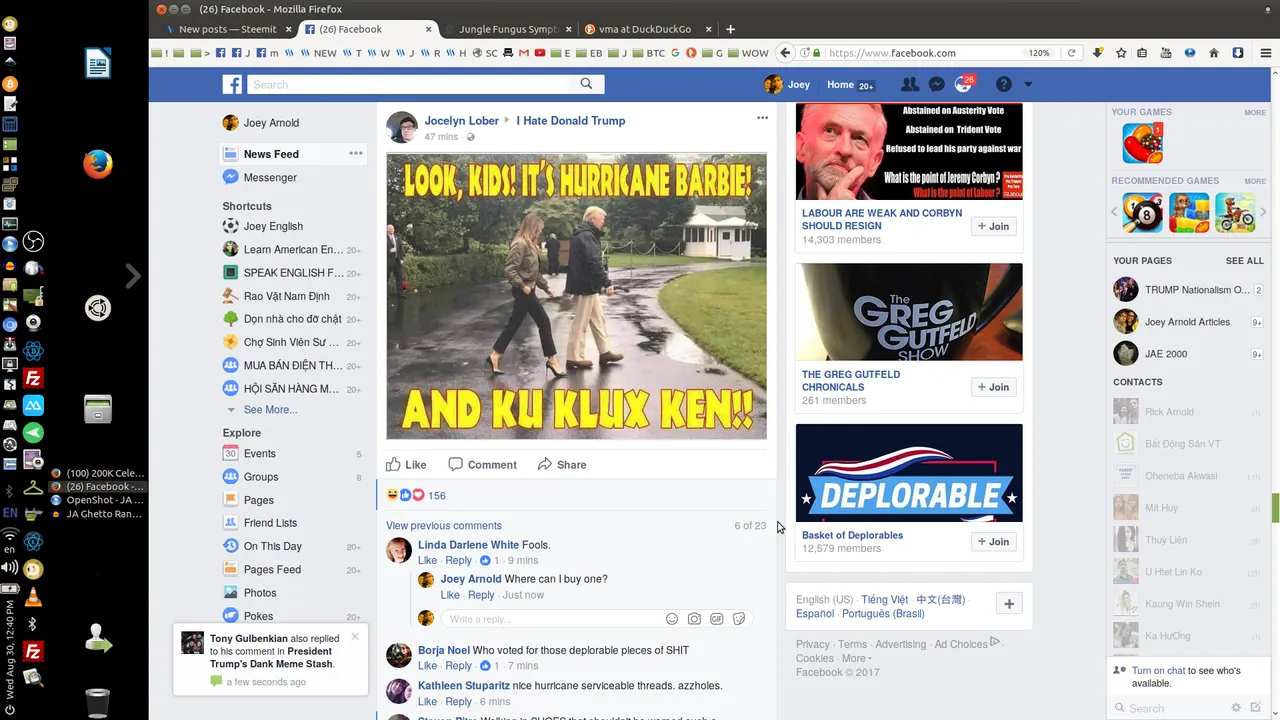Click Turn on chat link
The height and width of the screenshot is (720, 1280).
1159,671
